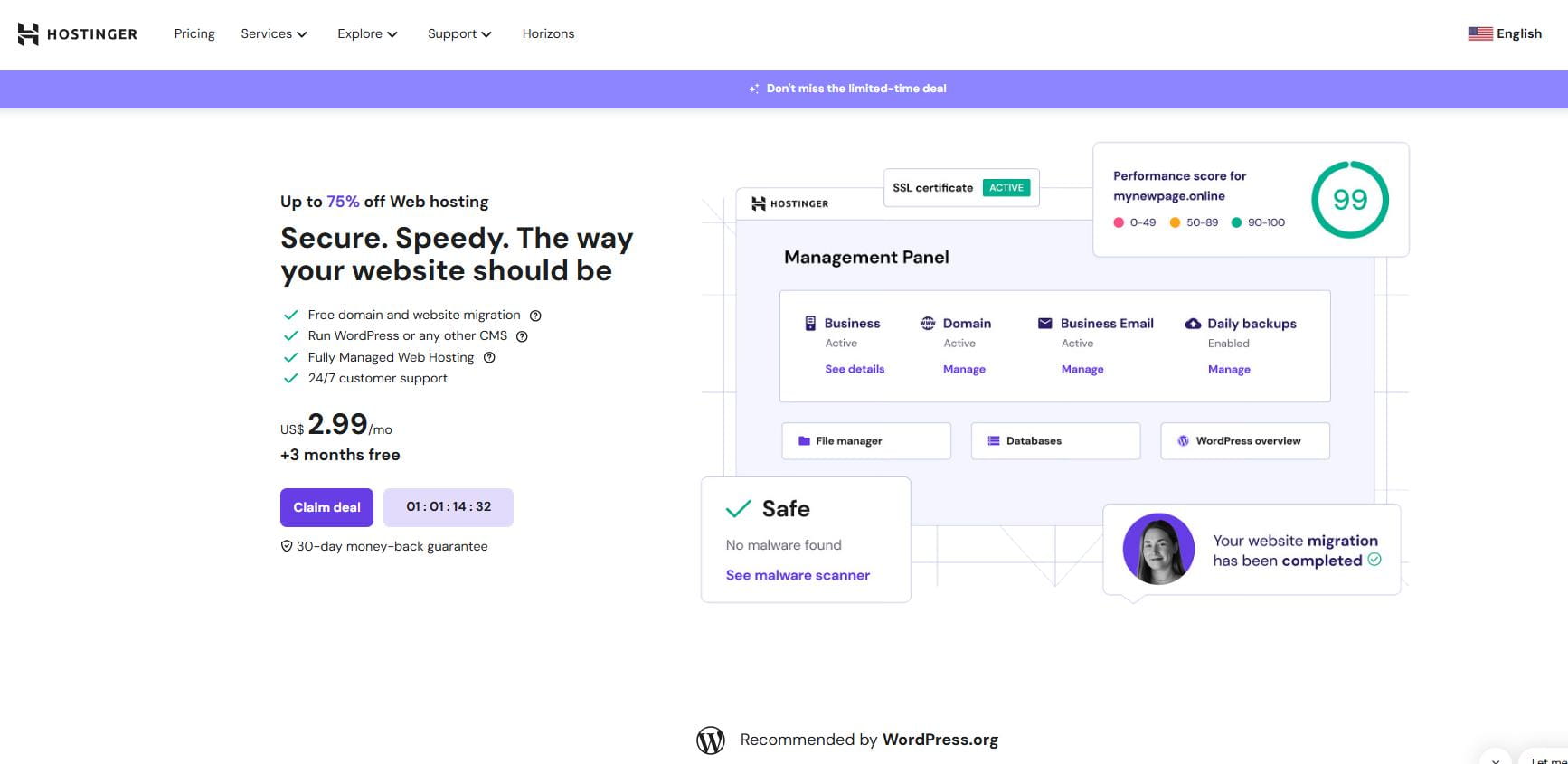Click the 75% discount text

coord(343,202)
